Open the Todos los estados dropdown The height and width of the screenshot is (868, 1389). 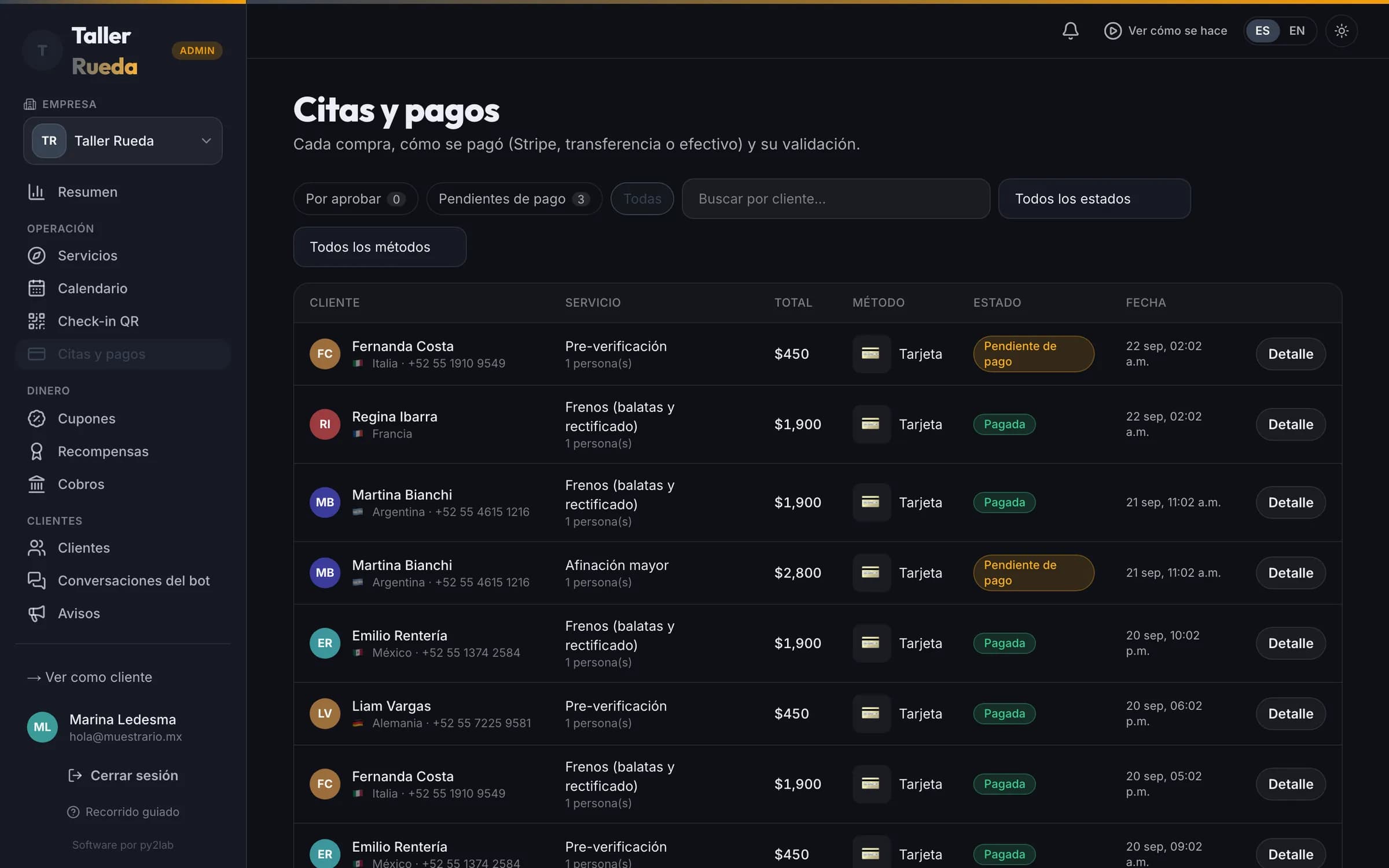tap(1094, 198)
